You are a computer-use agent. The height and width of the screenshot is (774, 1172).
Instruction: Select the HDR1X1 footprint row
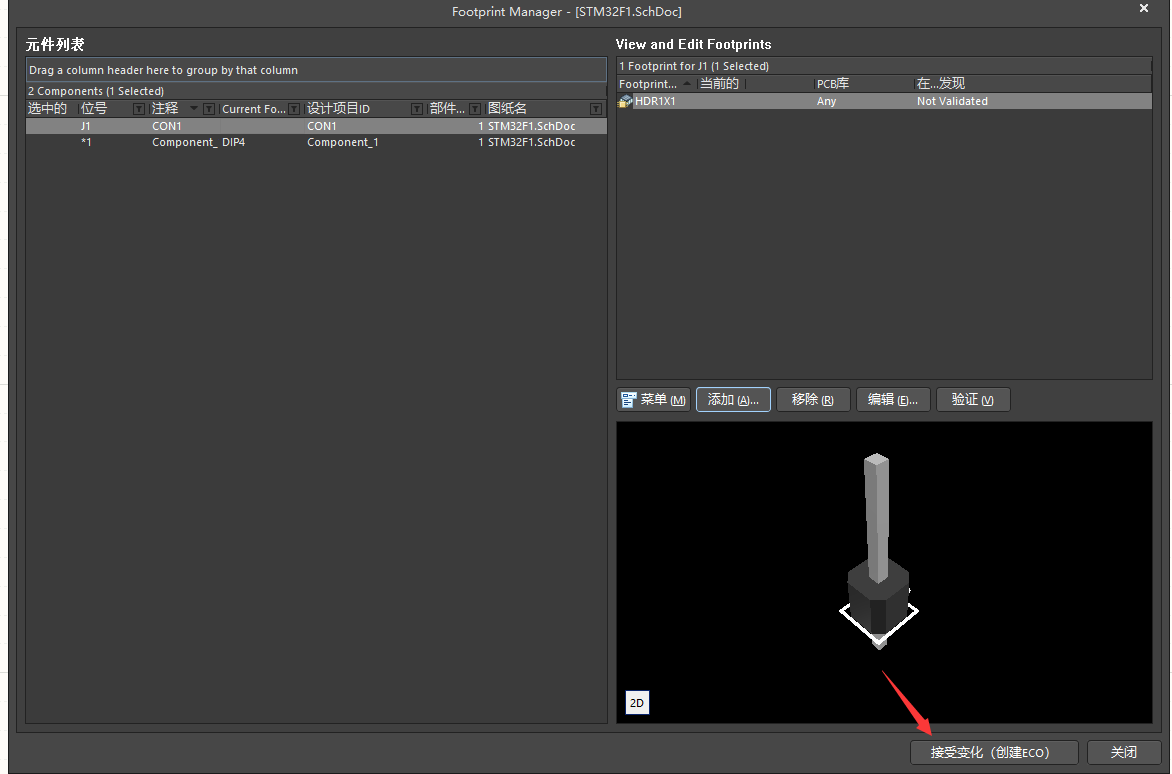(884, 101)
